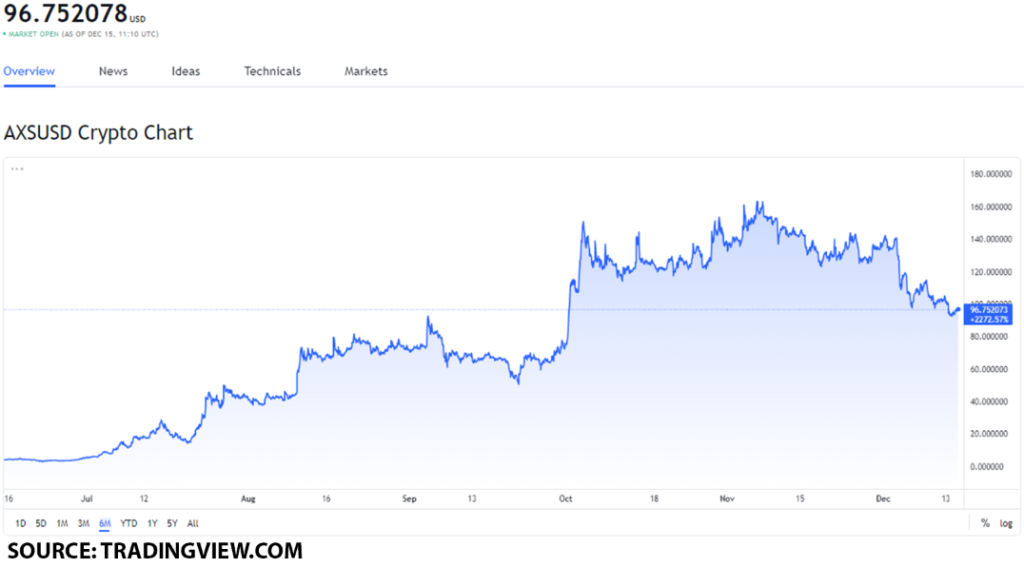Select the Markets tab
This screenshot has width=1024, height=568.
coord(366,71)
